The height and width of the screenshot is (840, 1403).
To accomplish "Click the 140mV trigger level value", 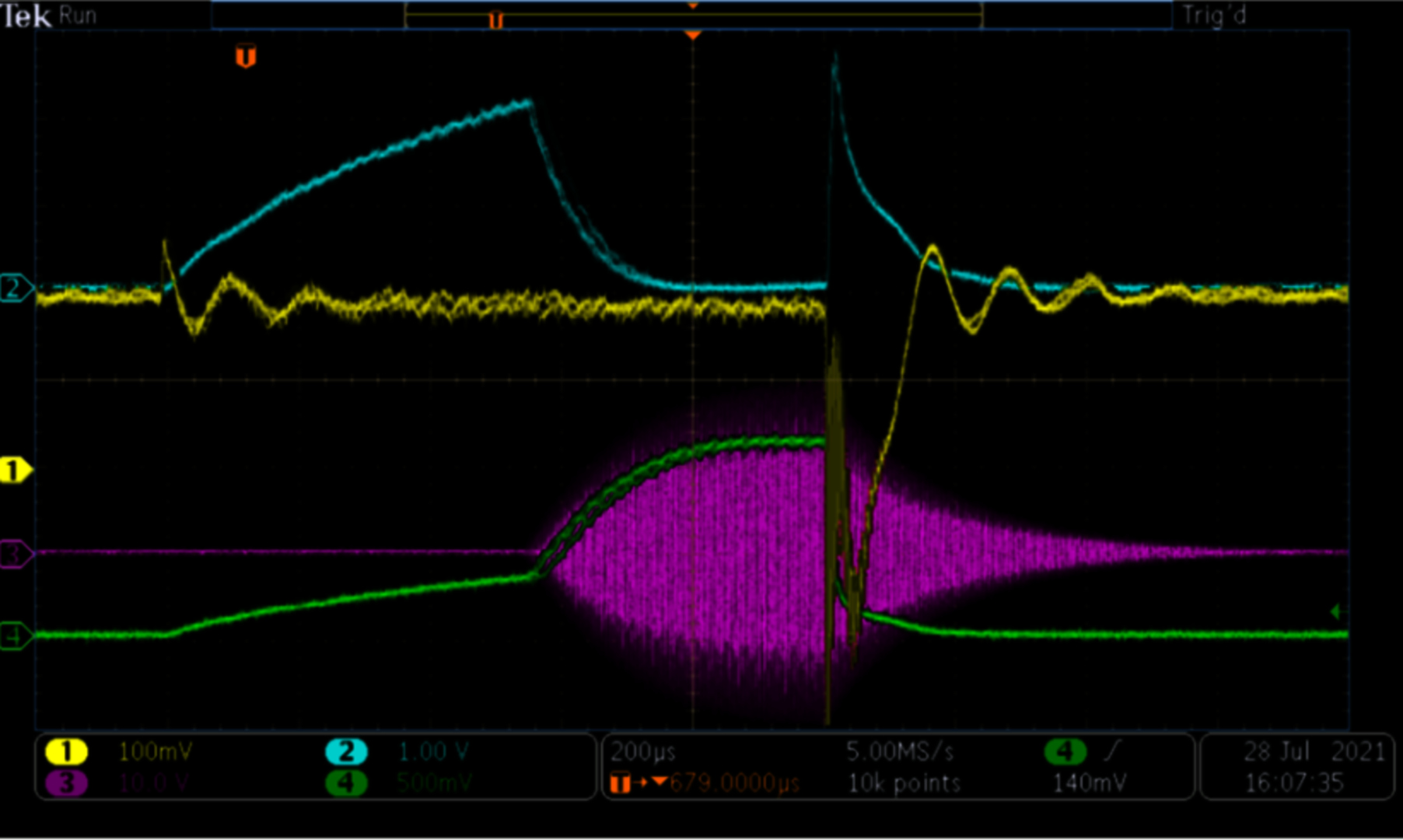I will [x=1089, y=782].
